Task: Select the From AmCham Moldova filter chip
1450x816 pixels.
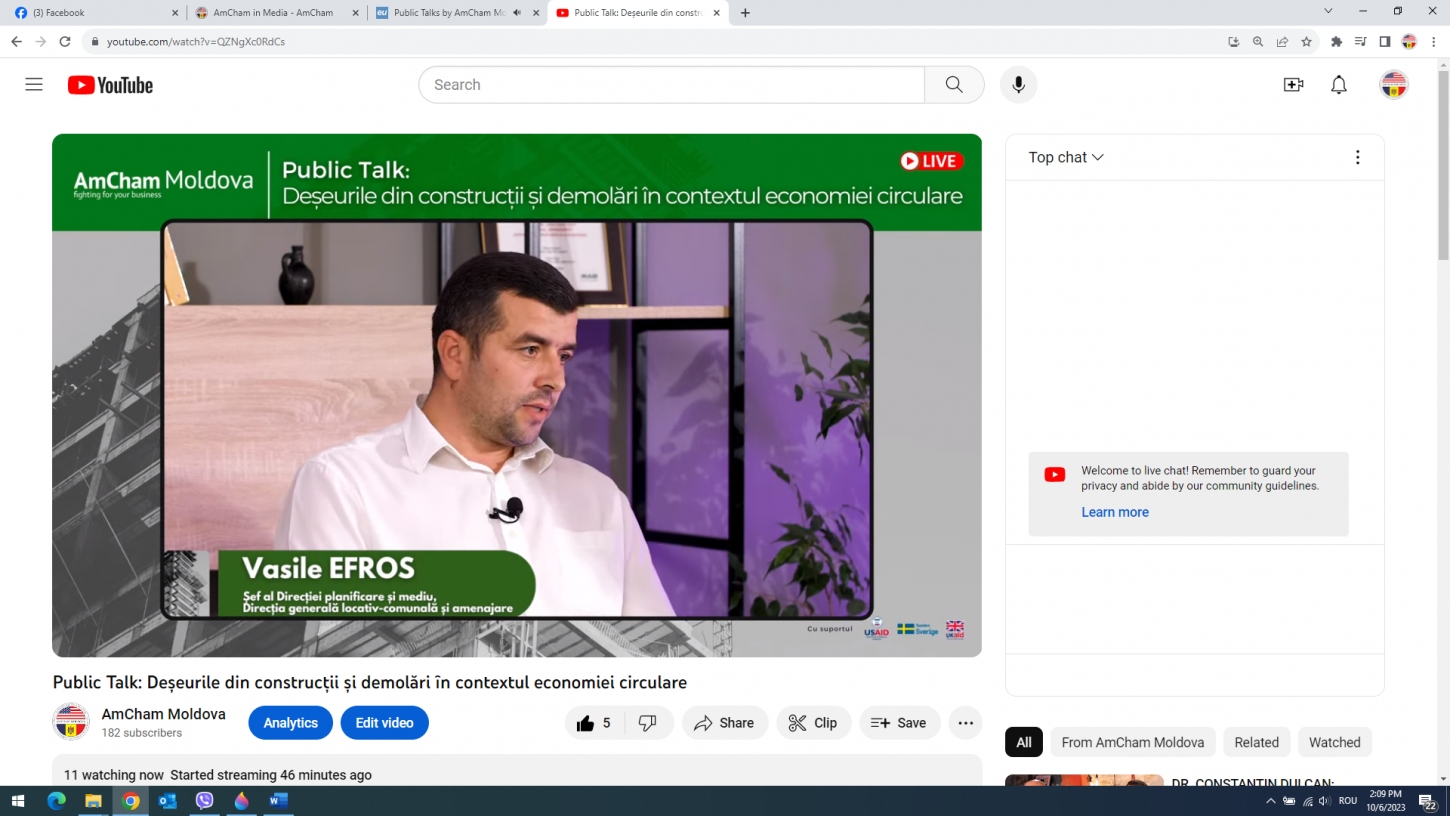Action: [x=1132, y=742]
